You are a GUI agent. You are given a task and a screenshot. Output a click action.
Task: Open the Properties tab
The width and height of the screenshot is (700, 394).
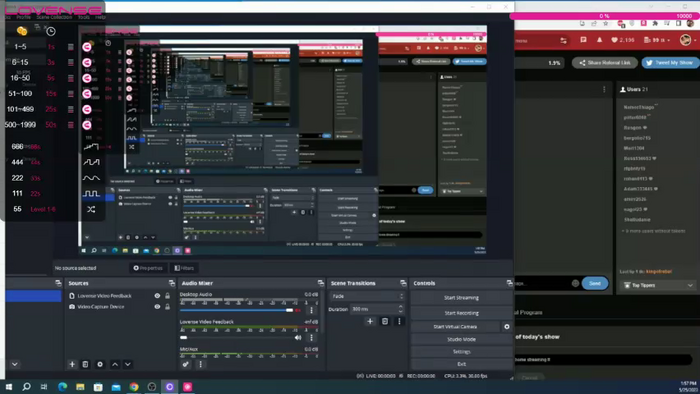click(148, 268)
